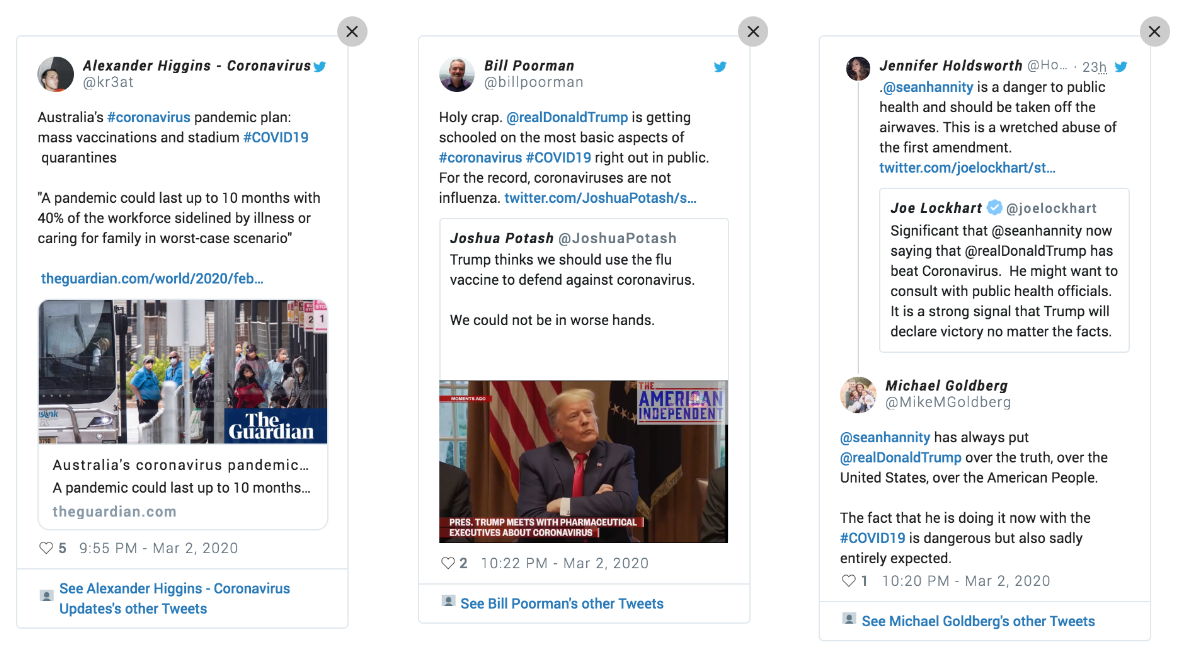Open Bill Poorman author name
Screen dimensions: 1200x664
(529, 66)
